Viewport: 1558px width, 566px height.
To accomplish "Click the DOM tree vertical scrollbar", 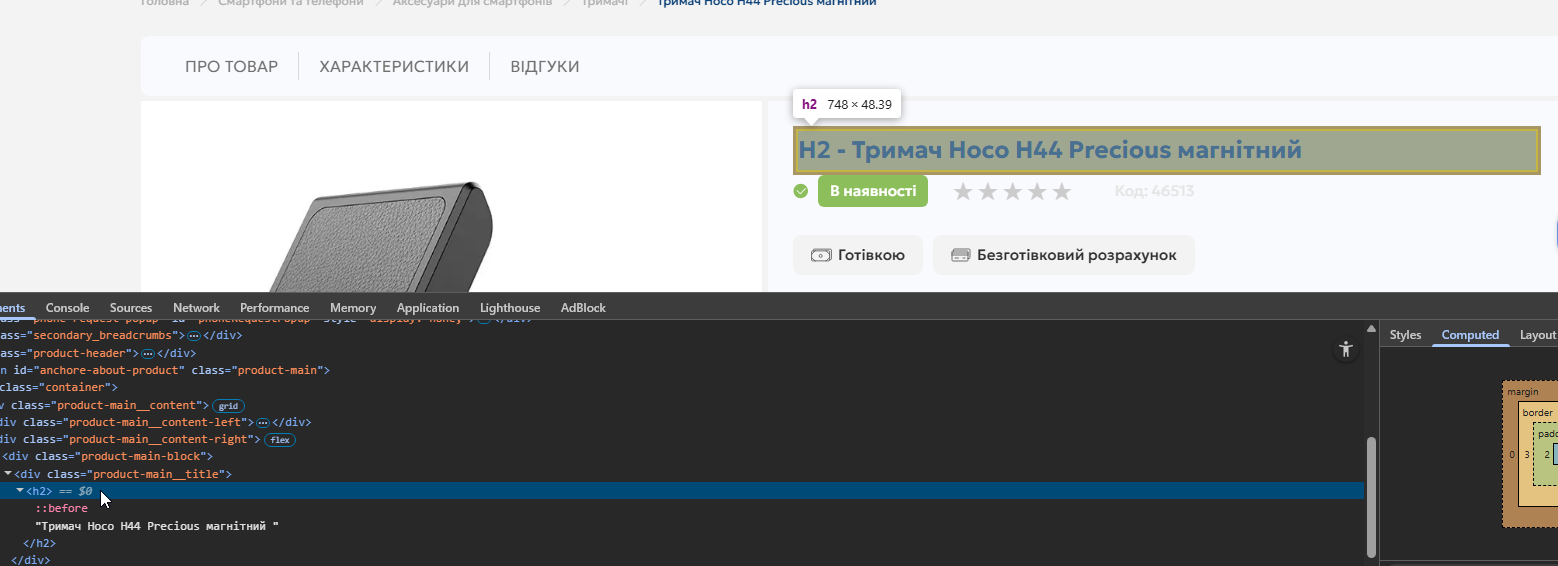I will tap(1371, 496).
